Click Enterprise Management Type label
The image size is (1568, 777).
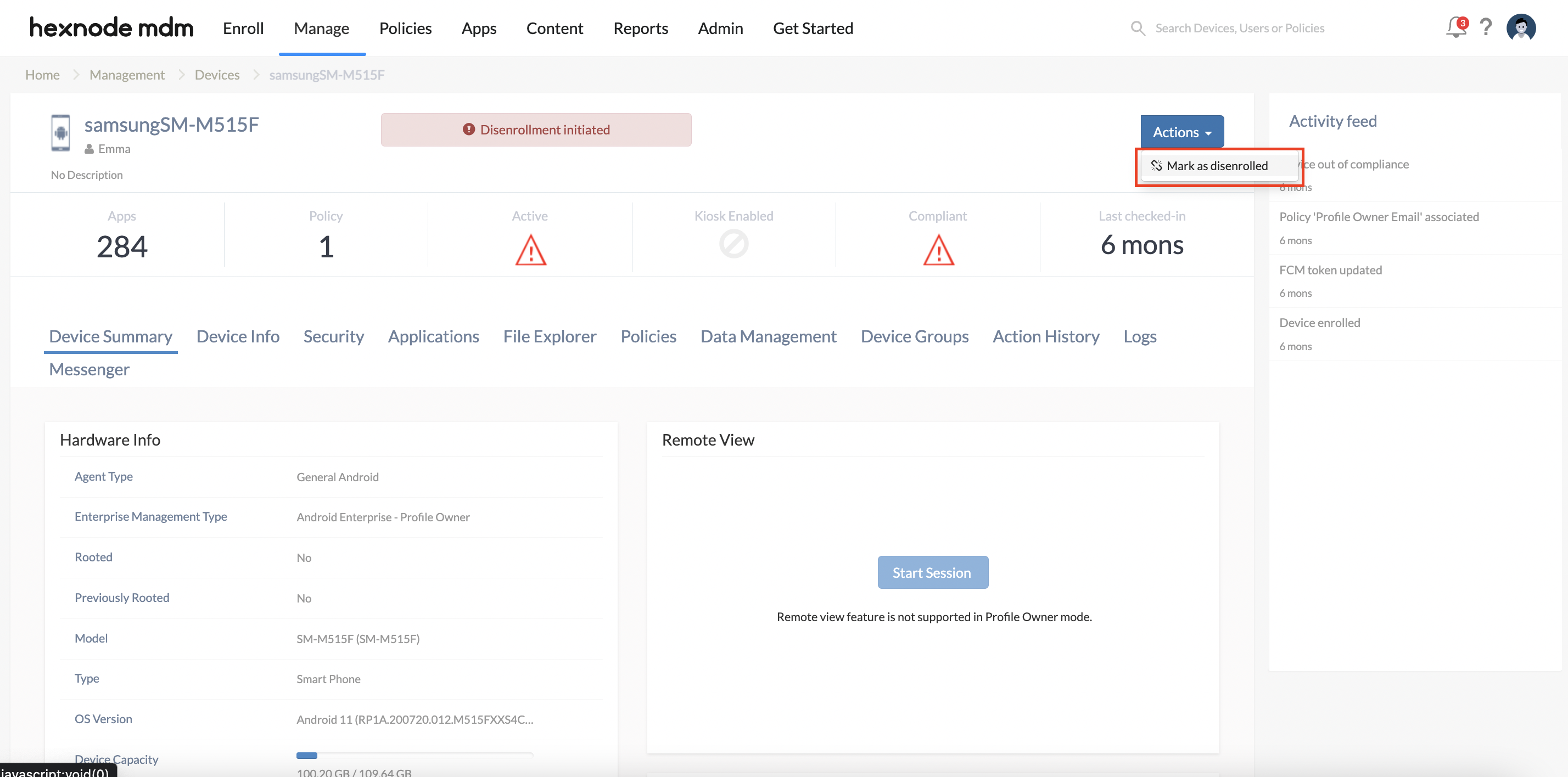tap(150, 516)
